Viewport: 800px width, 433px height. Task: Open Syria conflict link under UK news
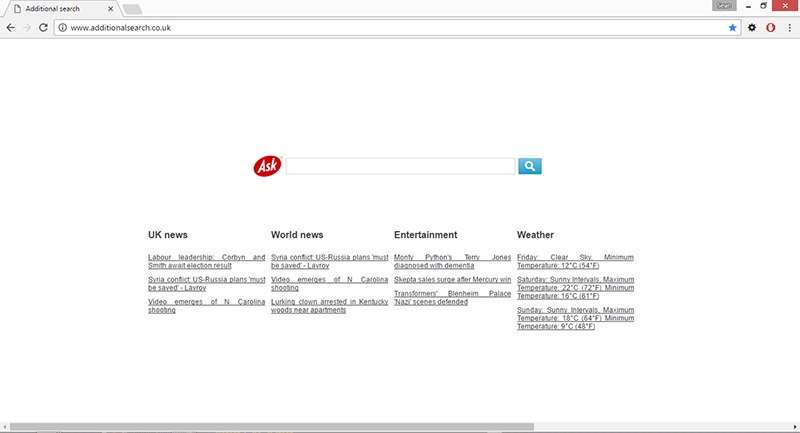[x=207, y=284]
